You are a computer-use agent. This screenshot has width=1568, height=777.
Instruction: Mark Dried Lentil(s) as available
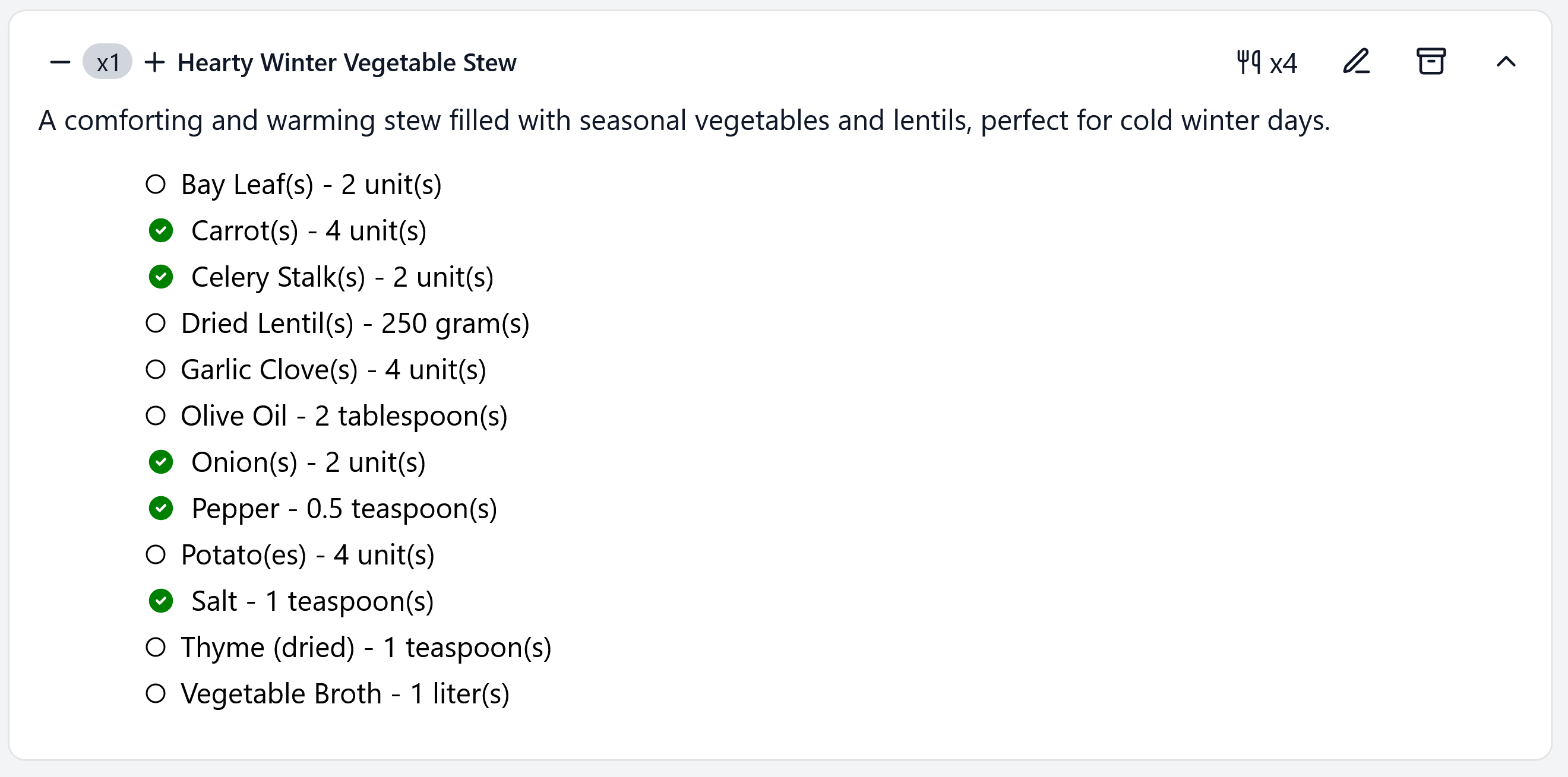(156, 323)
